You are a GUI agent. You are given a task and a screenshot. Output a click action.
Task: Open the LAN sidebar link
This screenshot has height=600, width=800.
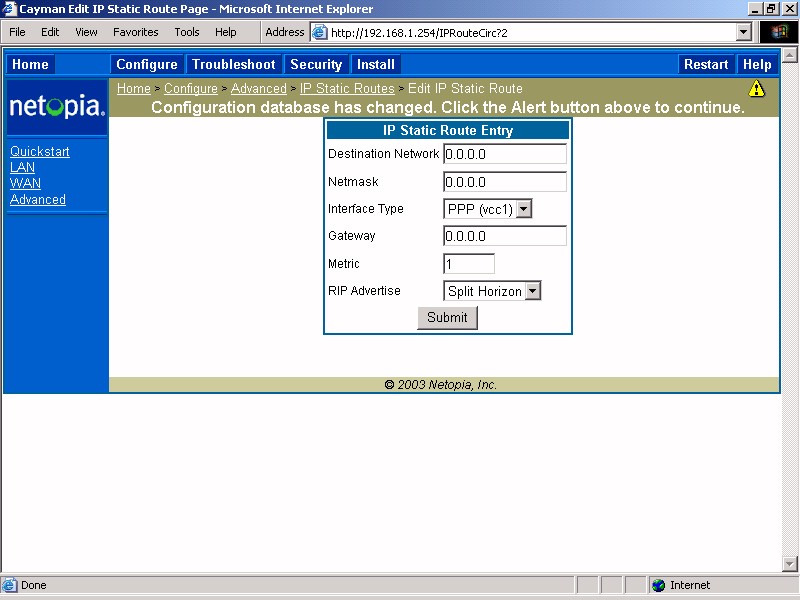click(x=22, y=167)
